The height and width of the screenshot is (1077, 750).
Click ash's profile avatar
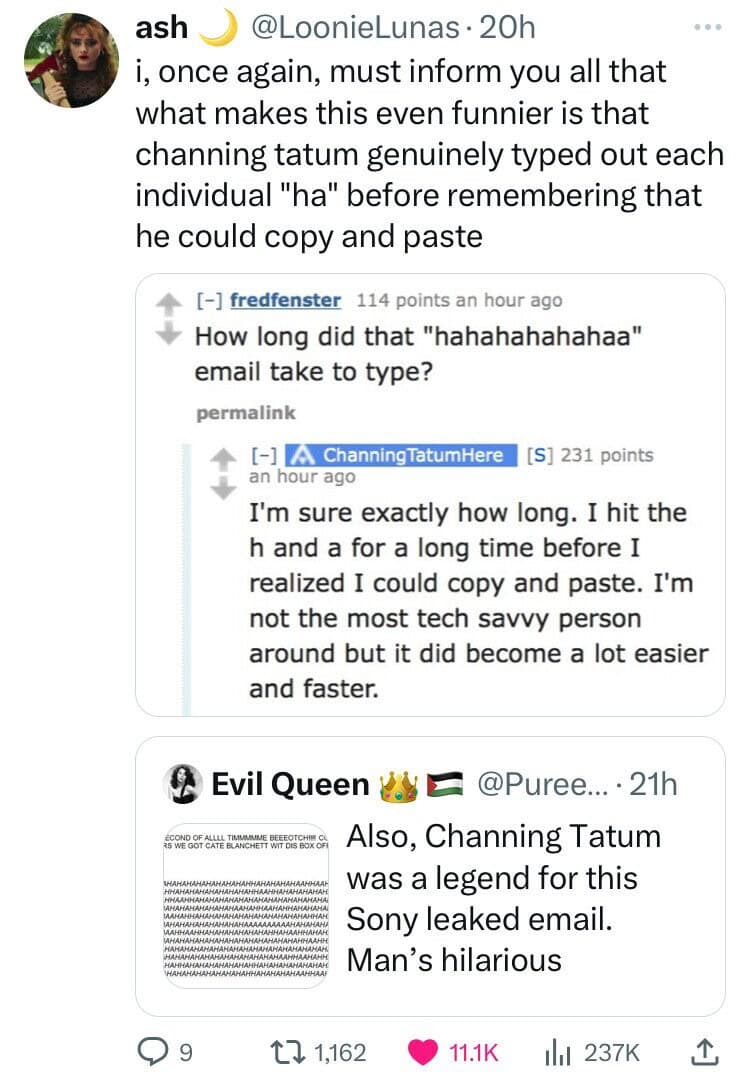pyautogui.click(x=70, y=60)
